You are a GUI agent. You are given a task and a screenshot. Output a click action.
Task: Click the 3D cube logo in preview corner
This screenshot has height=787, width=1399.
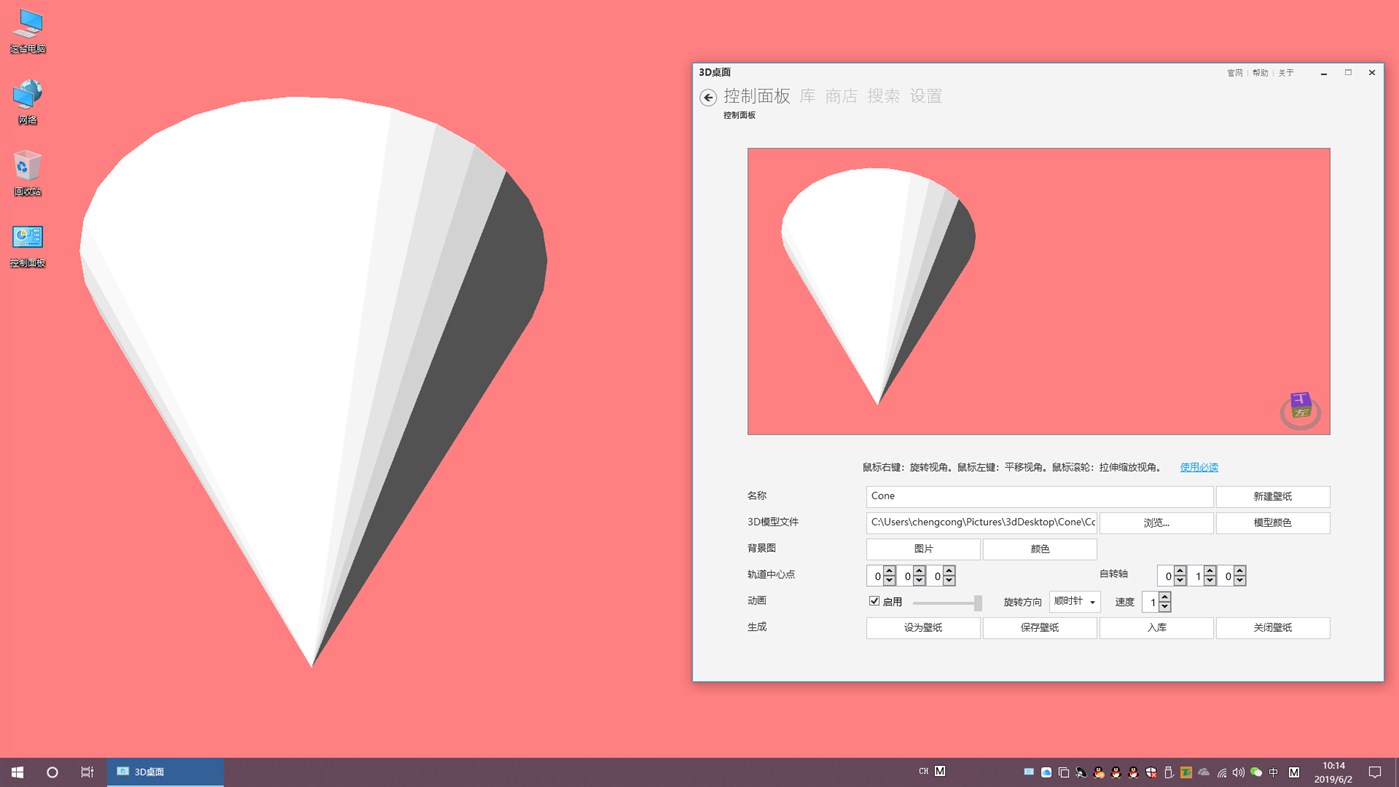[x=1298, y=405]
